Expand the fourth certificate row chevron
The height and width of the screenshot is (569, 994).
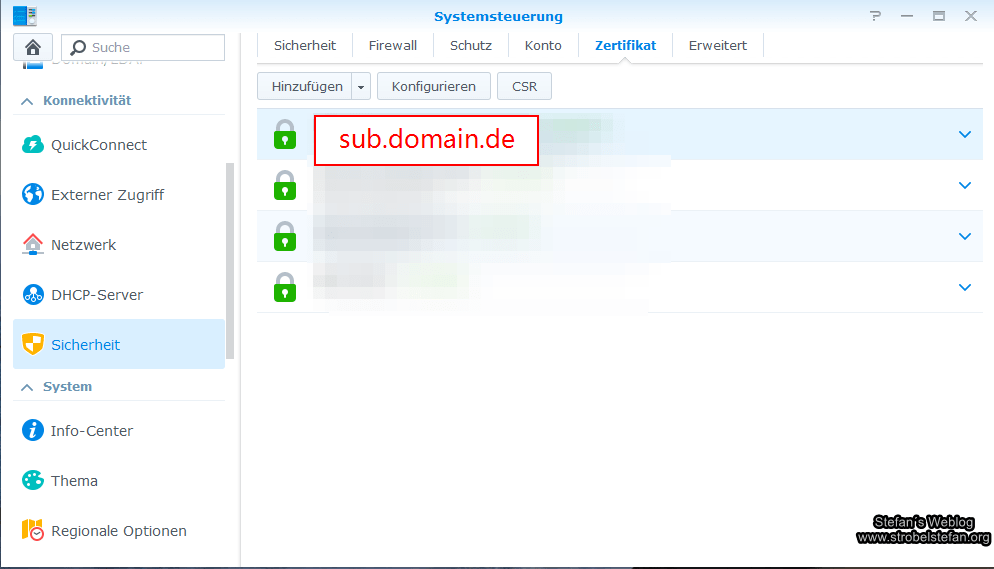point(965,287)
